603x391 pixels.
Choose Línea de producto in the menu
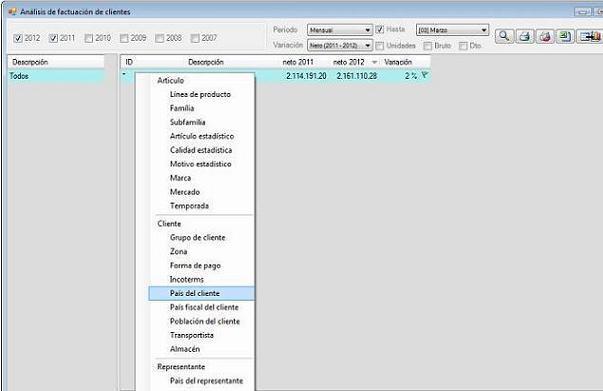point(200,94)
